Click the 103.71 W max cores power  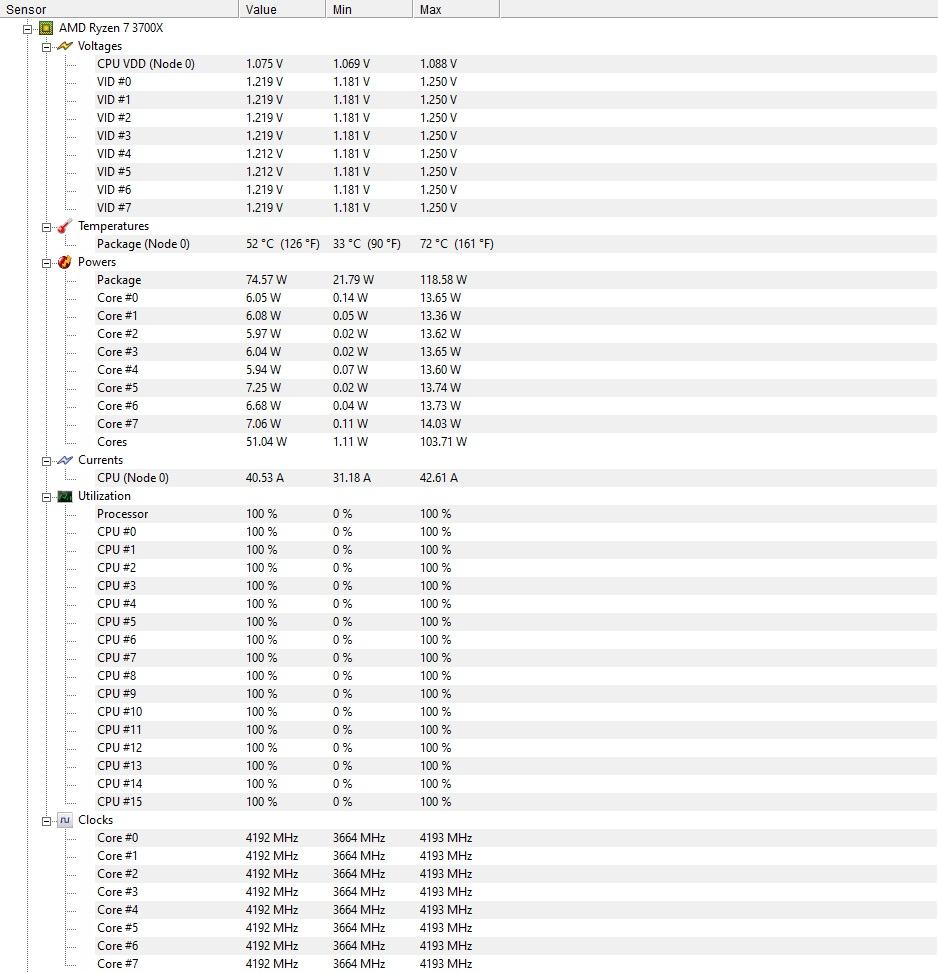(444, 442)
